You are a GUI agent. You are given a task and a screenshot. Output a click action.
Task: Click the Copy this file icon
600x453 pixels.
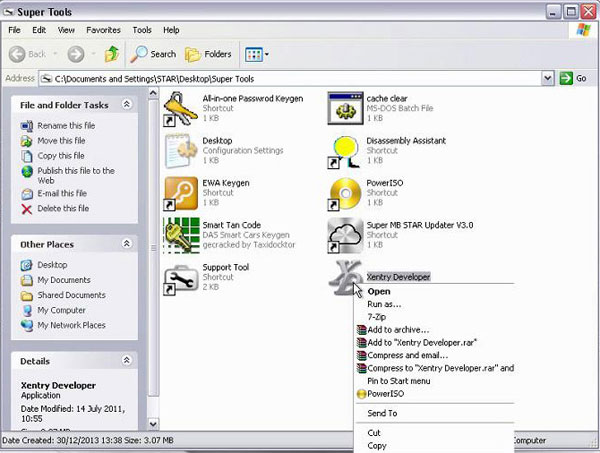[x=27, y=156]
